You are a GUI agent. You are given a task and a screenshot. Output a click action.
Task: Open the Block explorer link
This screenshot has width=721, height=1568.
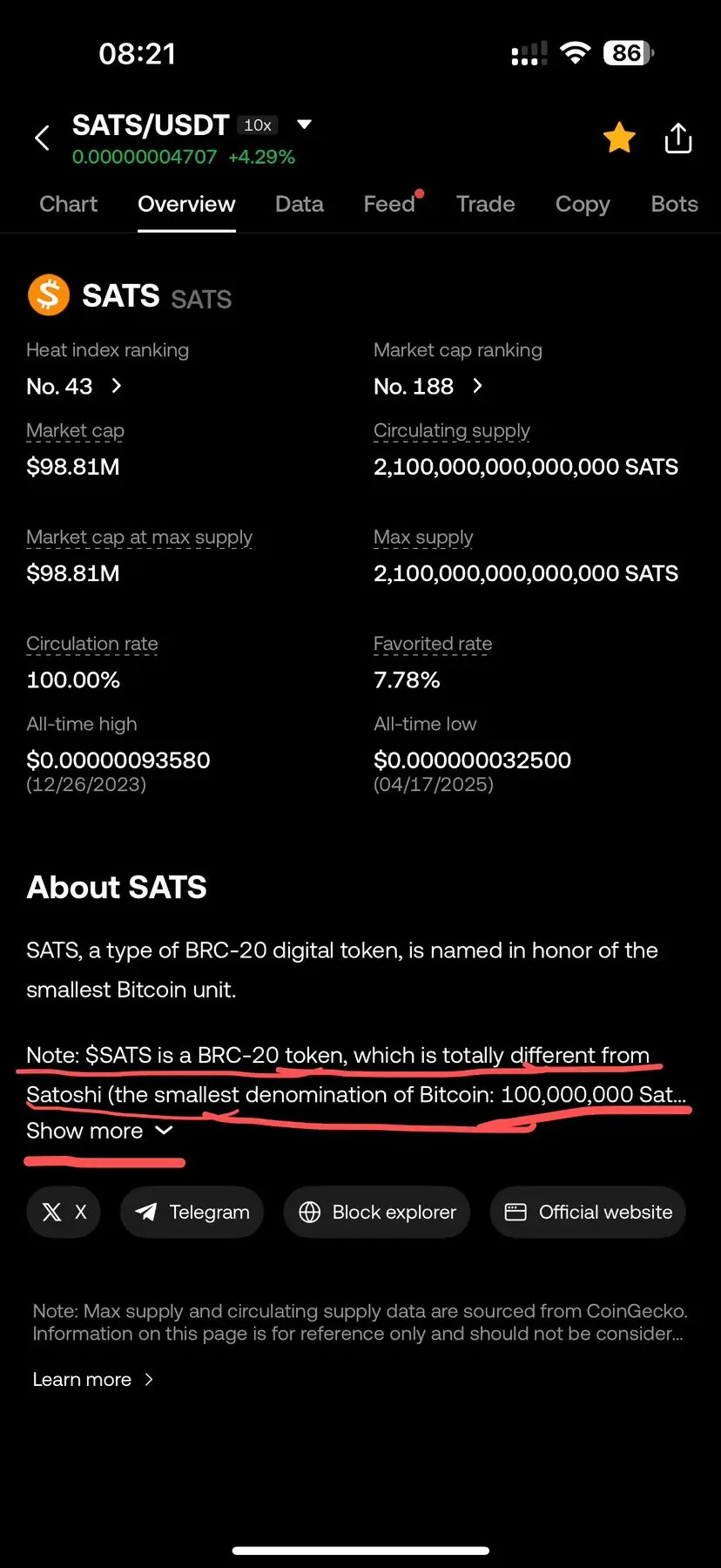pos(377,1212)
